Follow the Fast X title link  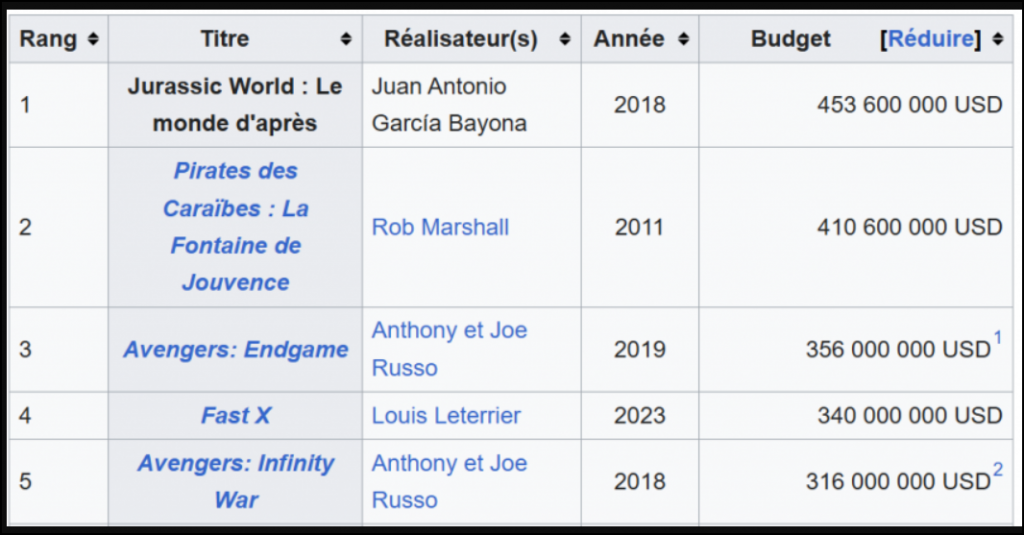point(236,415)
